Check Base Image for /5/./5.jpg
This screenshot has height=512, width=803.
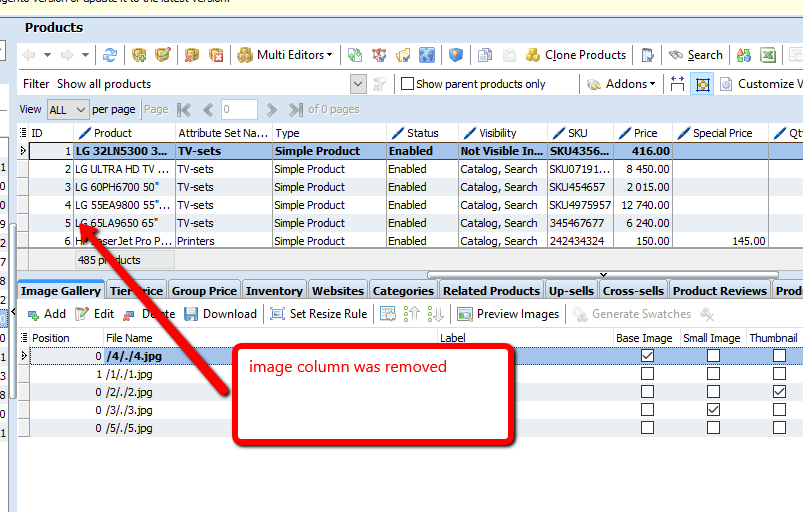647,428
